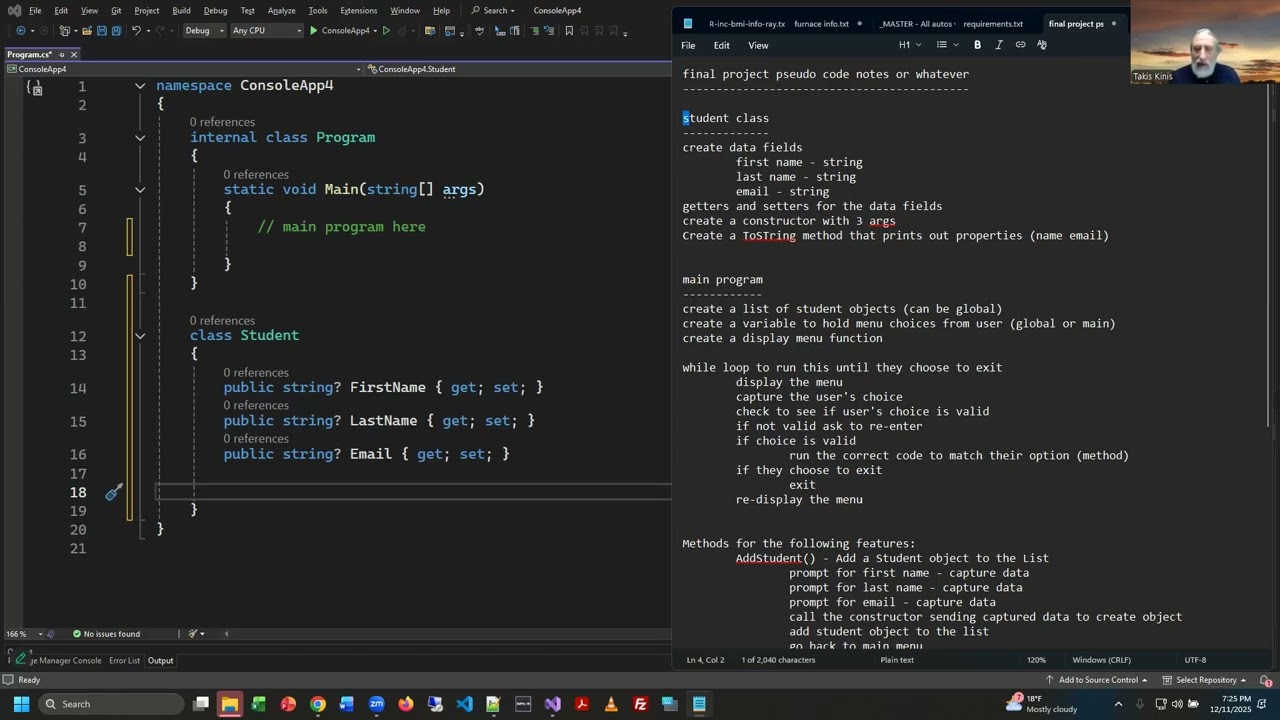
Task: Open list style dropdown in Notepad
Action: point(947,45)
